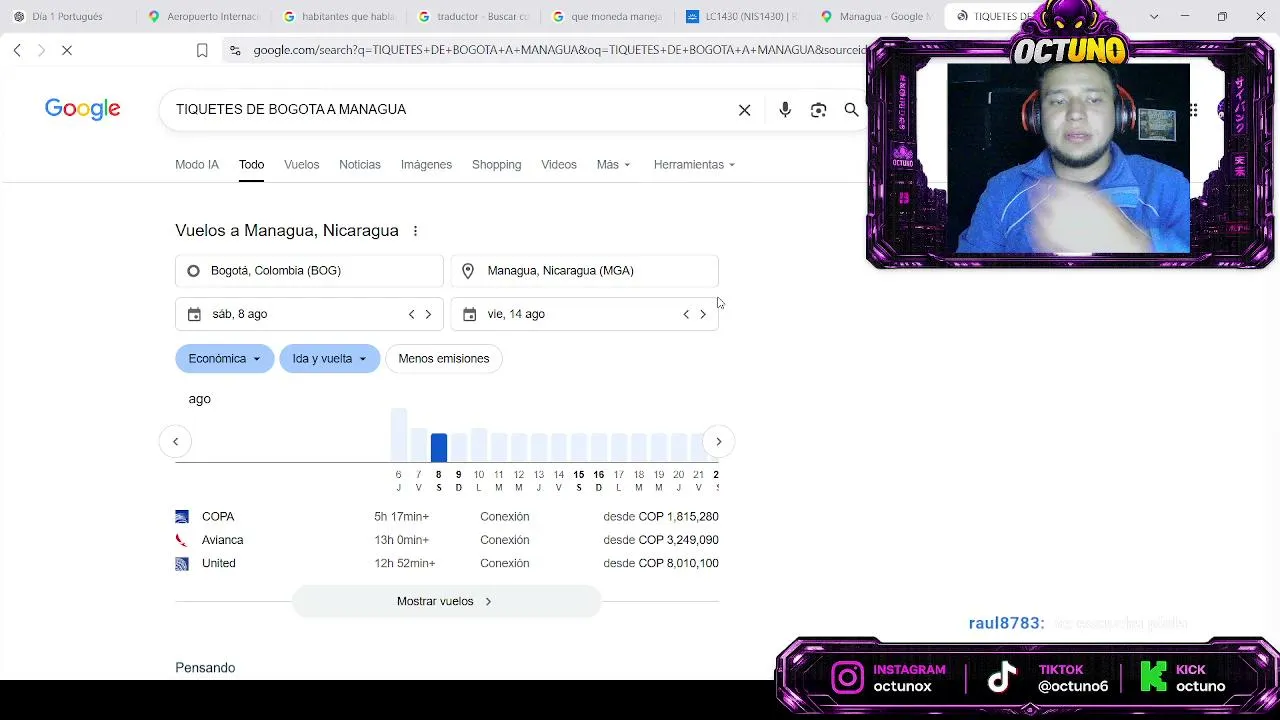Select the price bar for day 10

click(479, 445)
